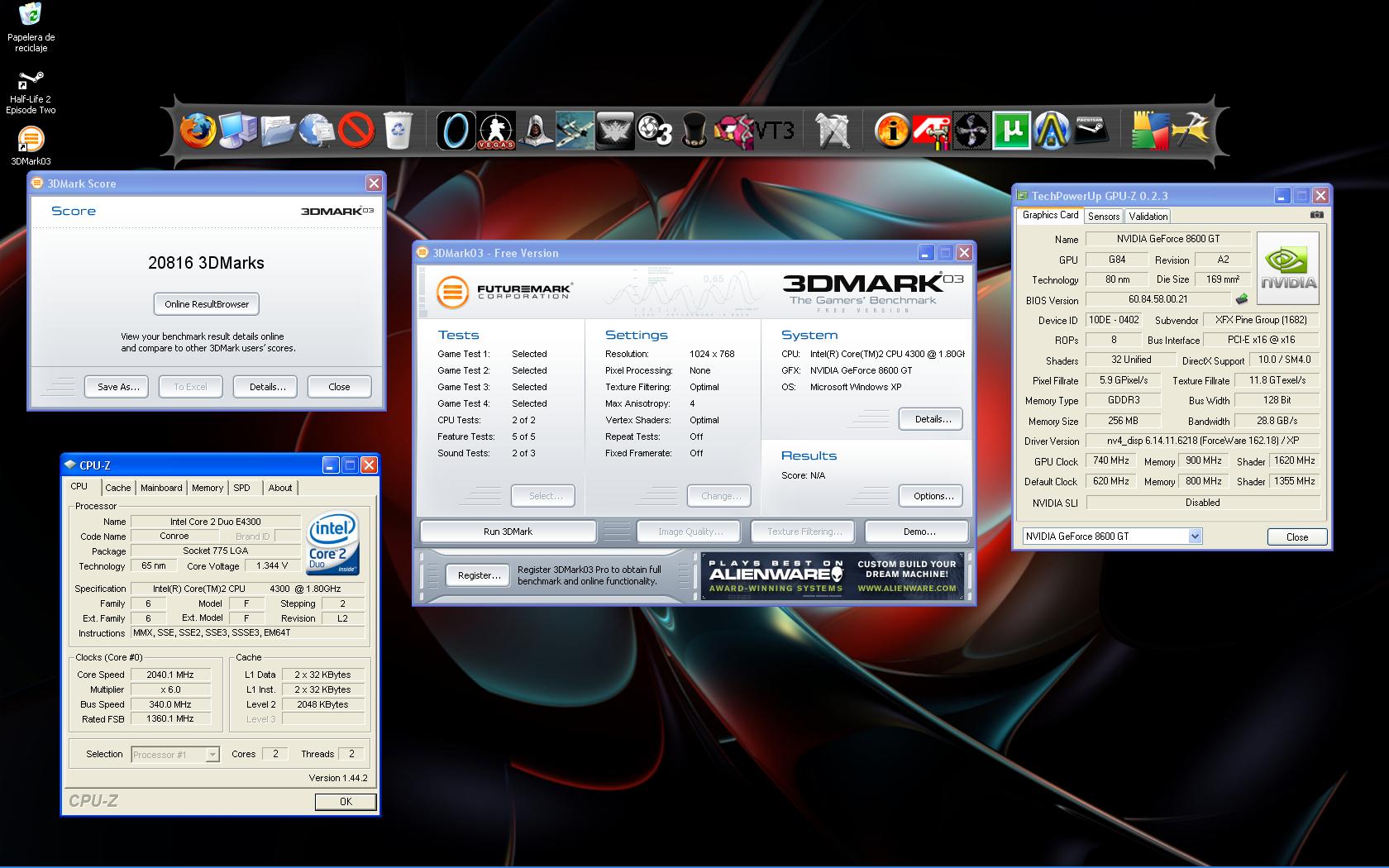Click the NVIDIA logo in GPU-Z
This screenshot has height=868, width=1389.
tap(1288, 268)
